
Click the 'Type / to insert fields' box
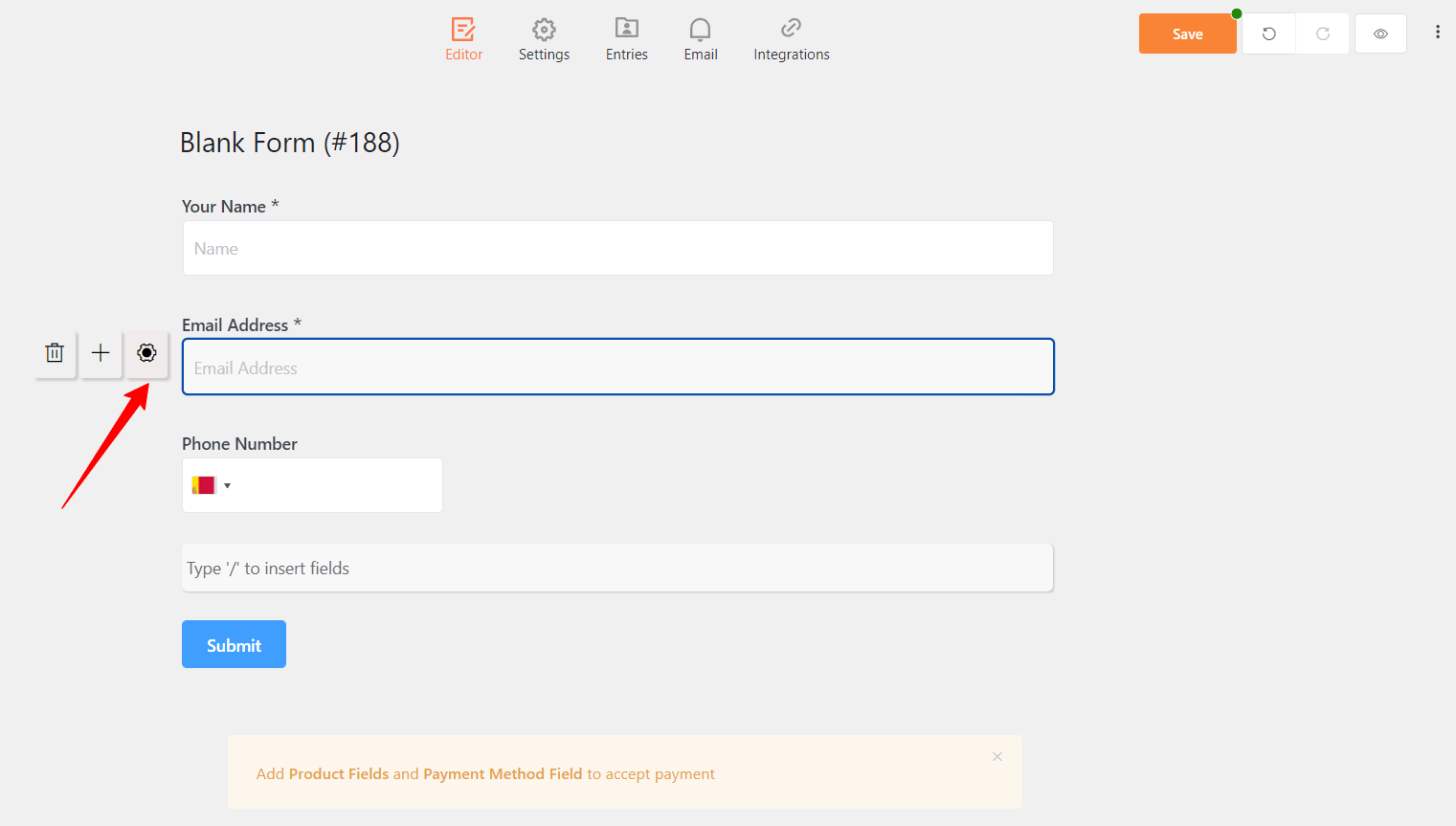point(617,567)
